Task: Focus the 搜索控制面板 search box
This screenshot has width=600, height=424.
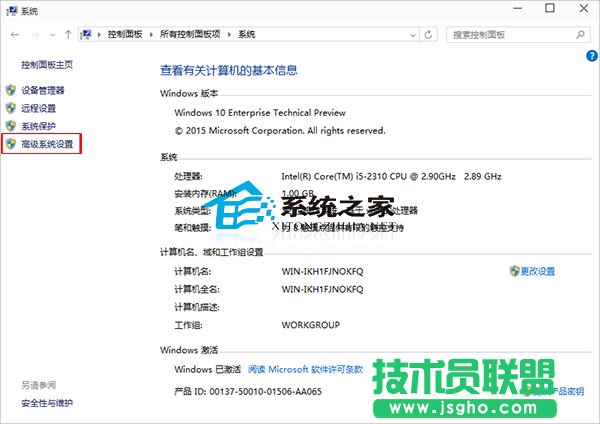Action: (x=518, y=35)
